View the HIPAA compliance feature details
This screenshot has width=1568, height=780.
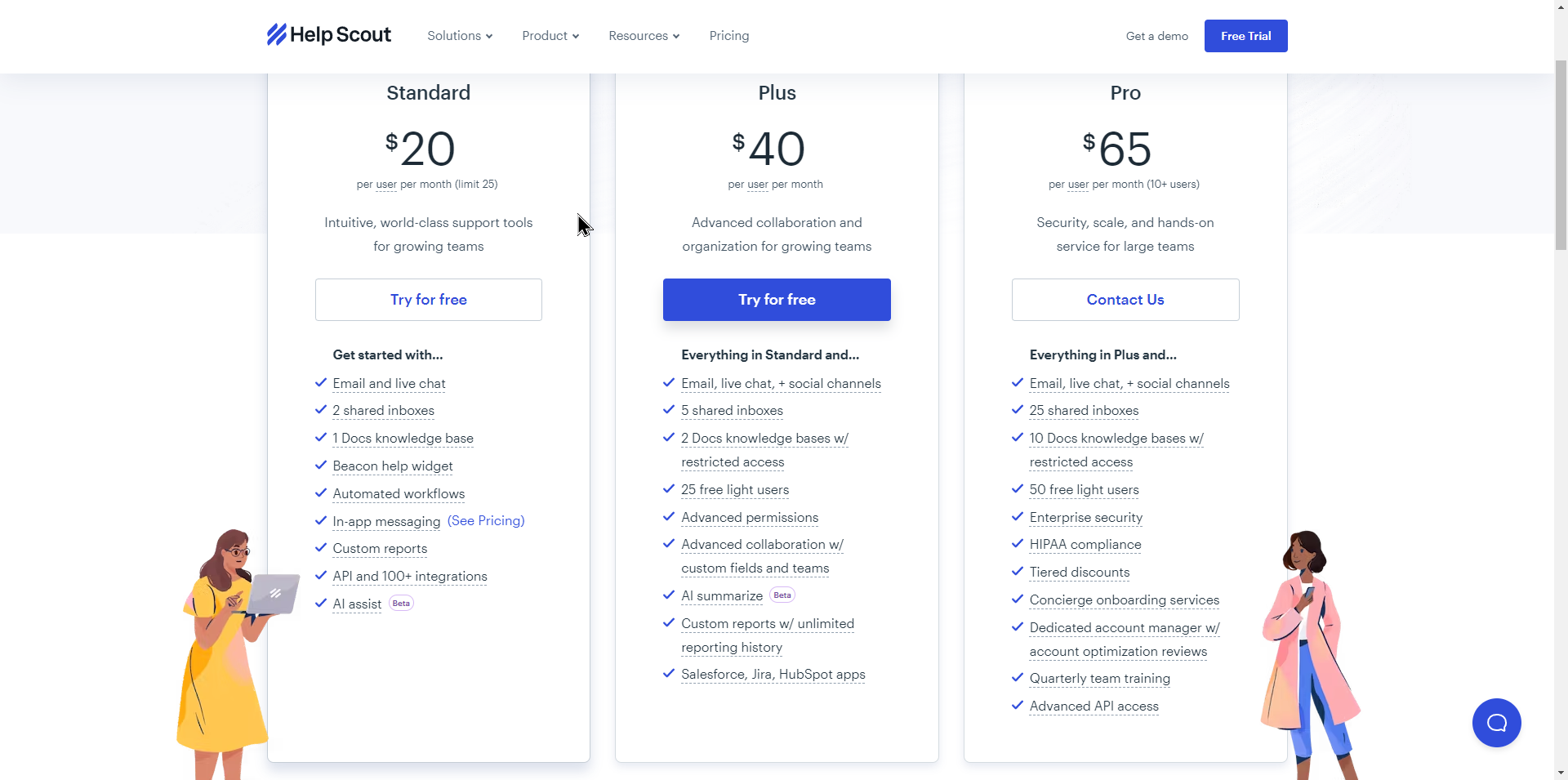[x=1085, y=544]
